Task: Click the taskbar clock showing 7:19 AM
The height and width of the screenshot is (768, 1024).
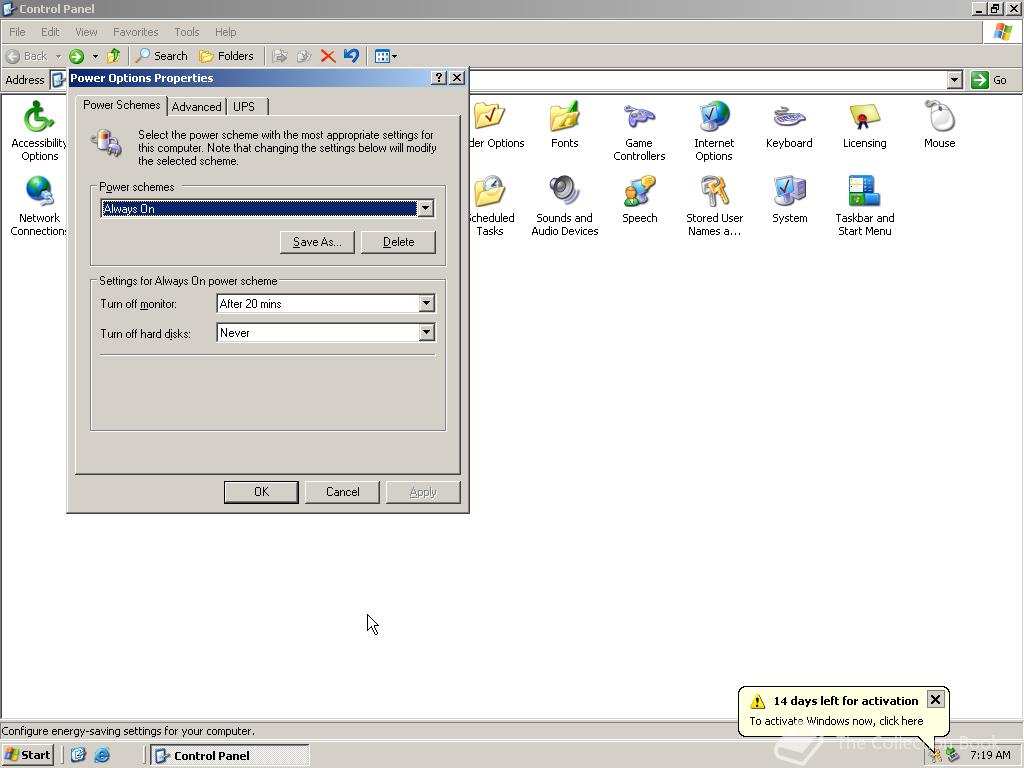Action: pos(990,755)
